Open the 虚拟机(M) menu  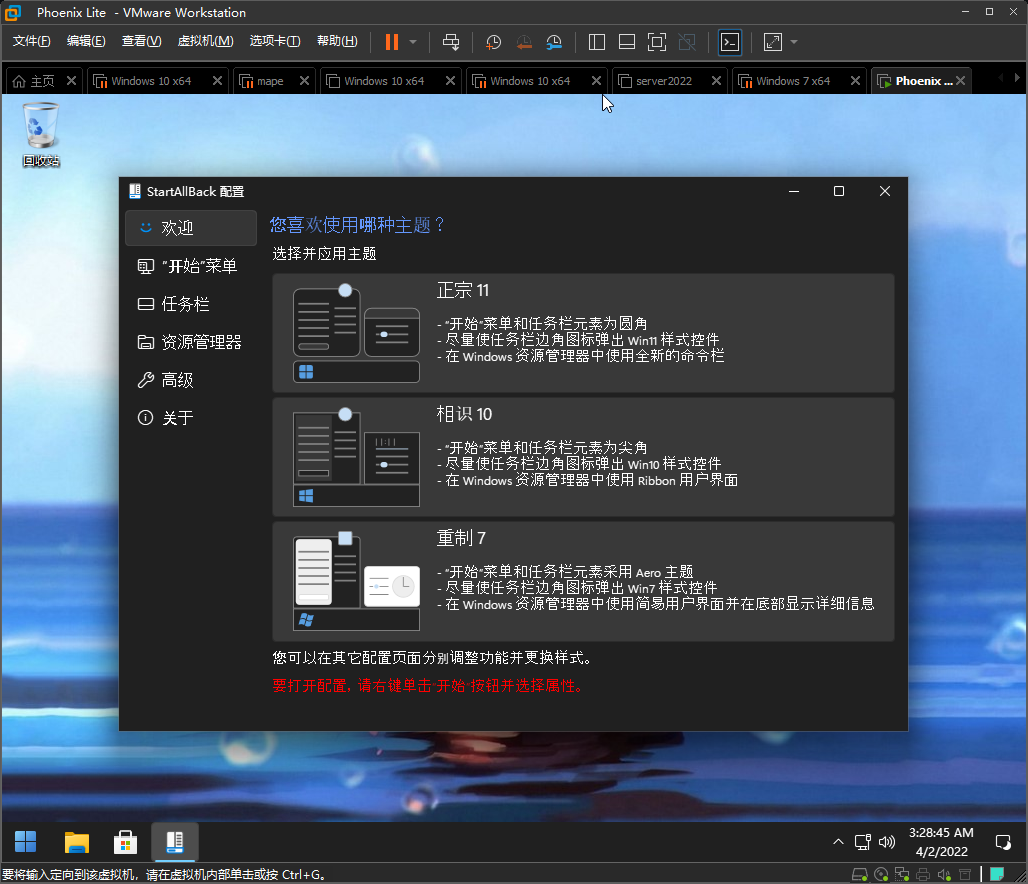click(205, 41)
